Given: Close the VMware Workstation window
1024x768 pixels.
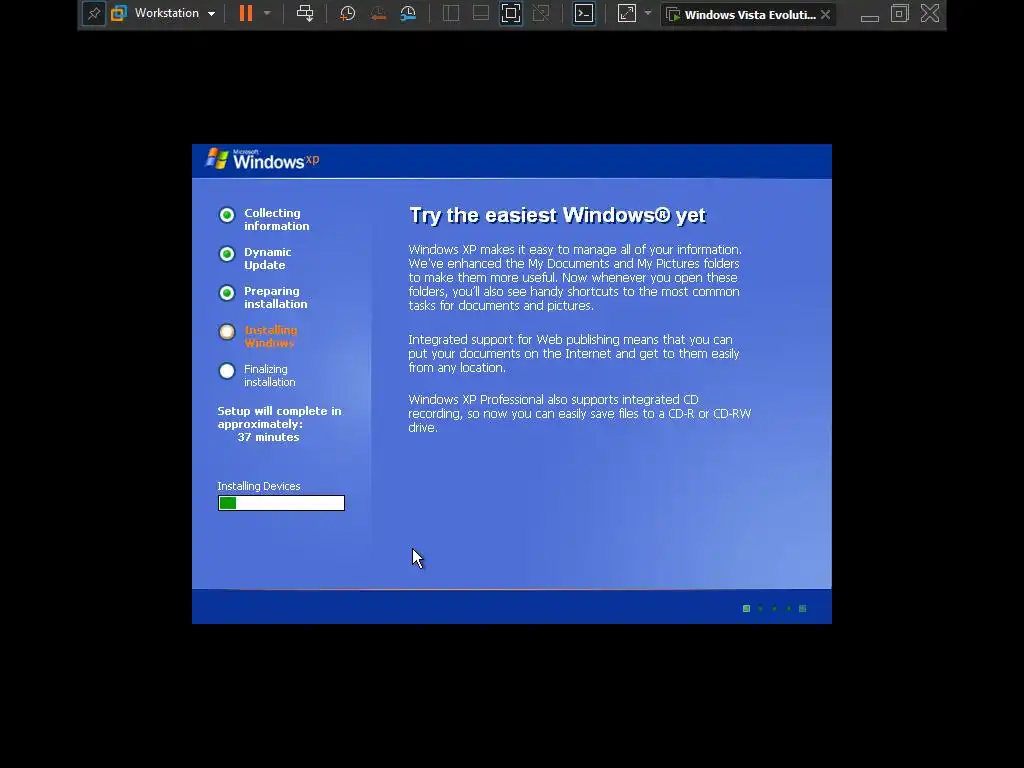Looking at the screenshot, I should pos(930,14).
